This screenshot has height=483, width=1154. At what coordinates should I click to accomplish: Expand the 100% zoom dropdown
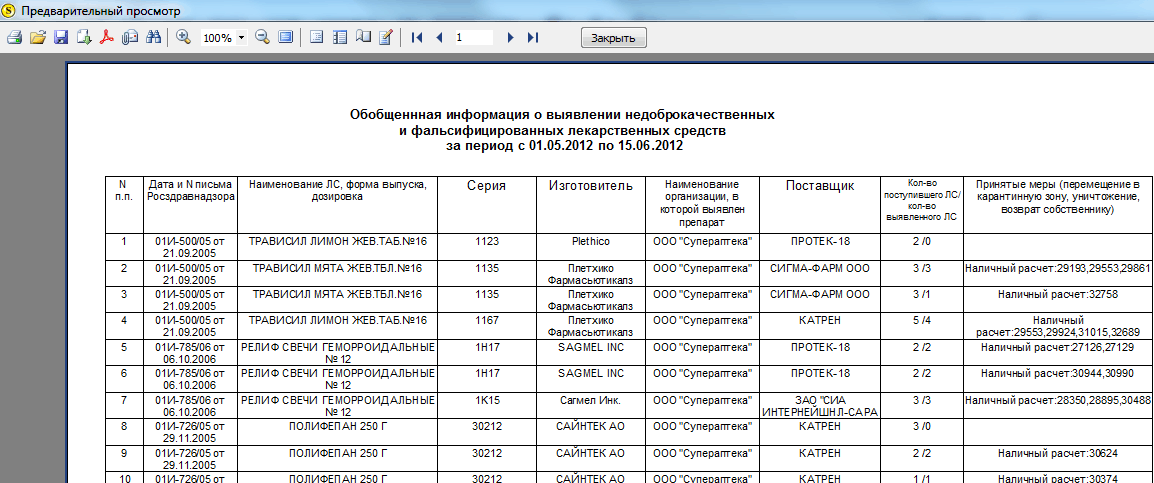pyautogui.click(x=242, y=38)
